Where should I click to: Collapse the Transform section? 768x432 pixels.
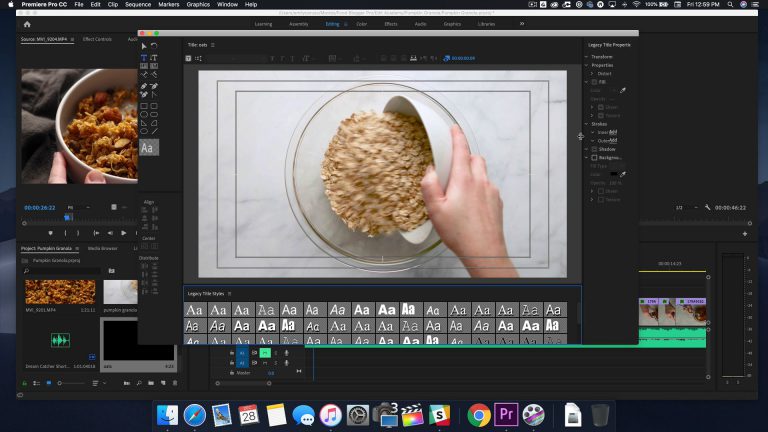click(586, 57)
